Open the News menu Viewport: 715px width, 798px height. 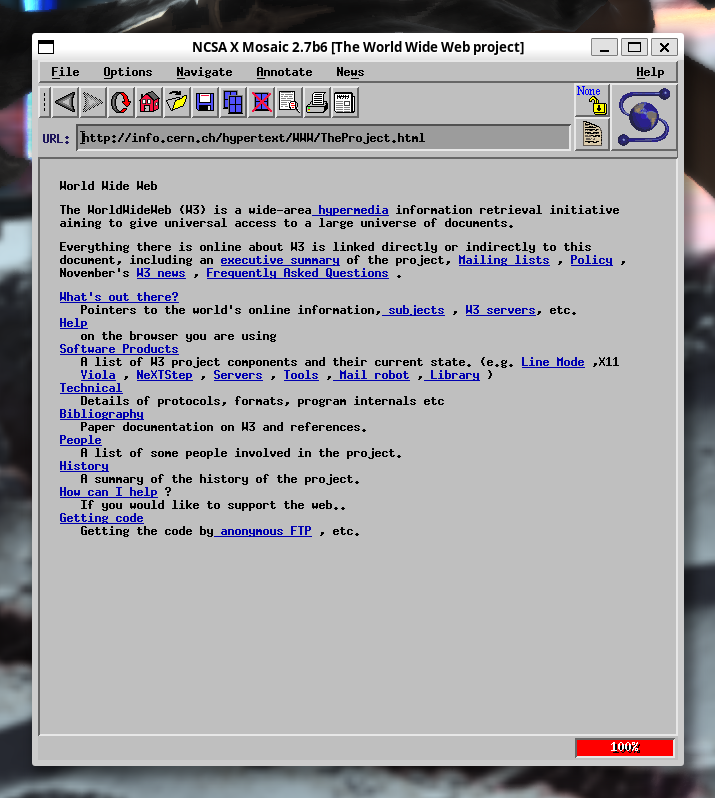coord(350,72)
